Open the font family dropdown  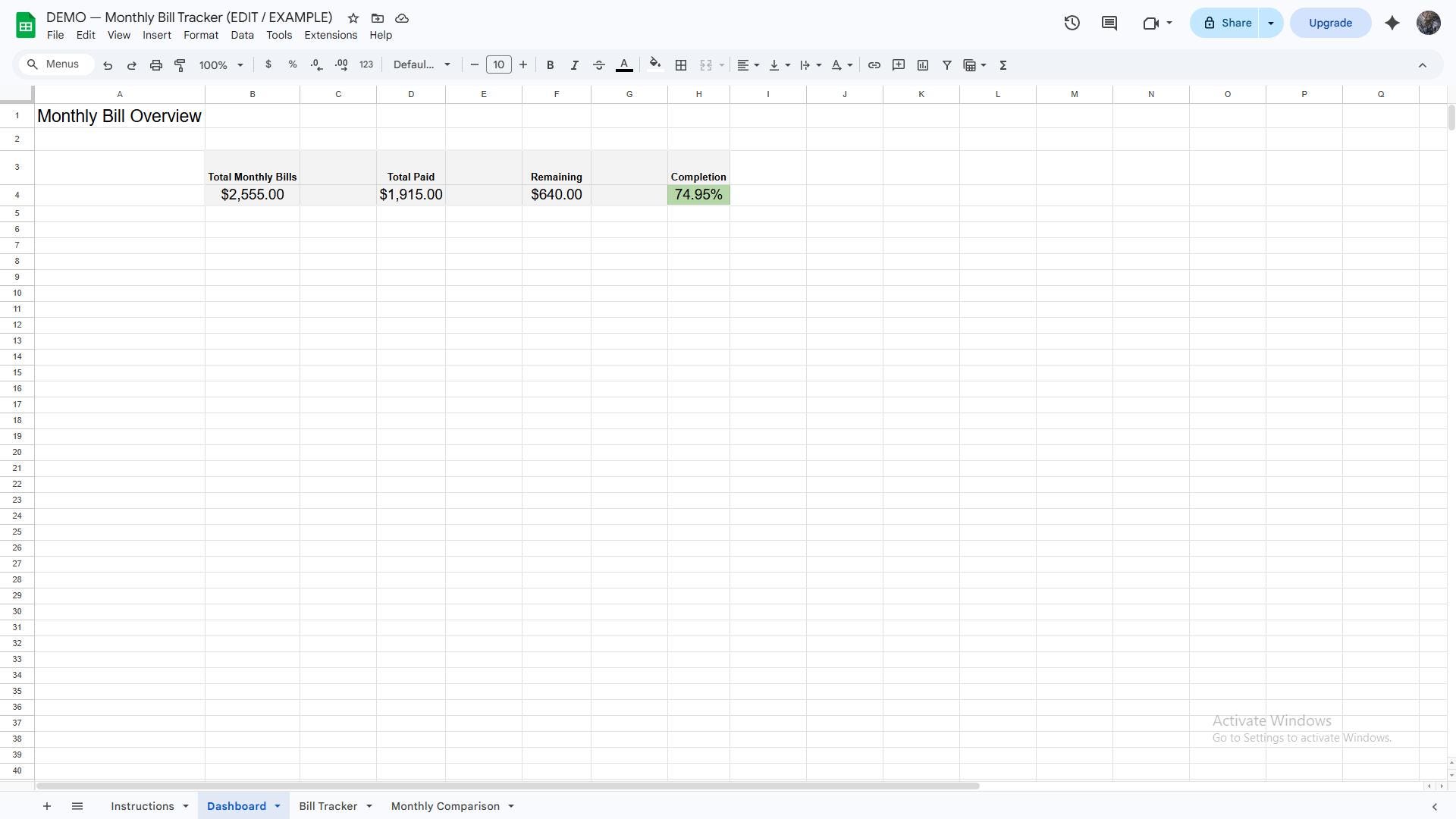pos(422,65)
